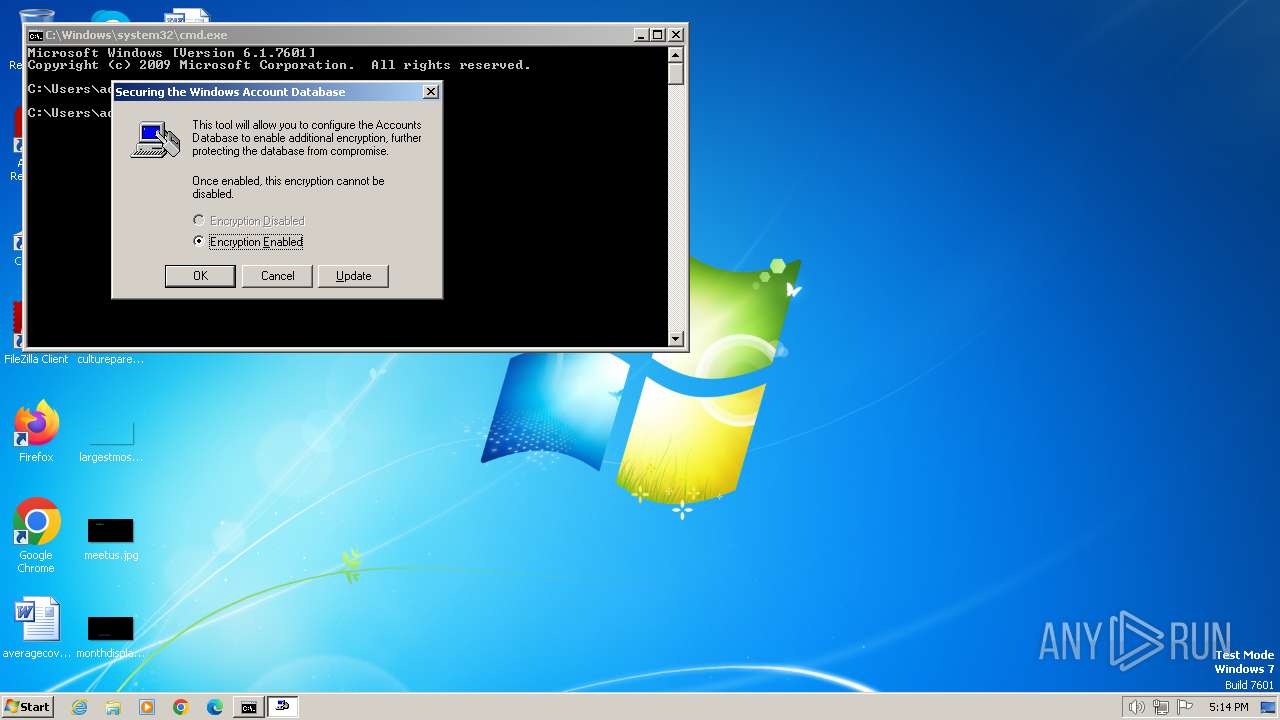
Task: Select the Google Chrome desktop shortcut
Action: pyautogui.click(x=36, y=536)
